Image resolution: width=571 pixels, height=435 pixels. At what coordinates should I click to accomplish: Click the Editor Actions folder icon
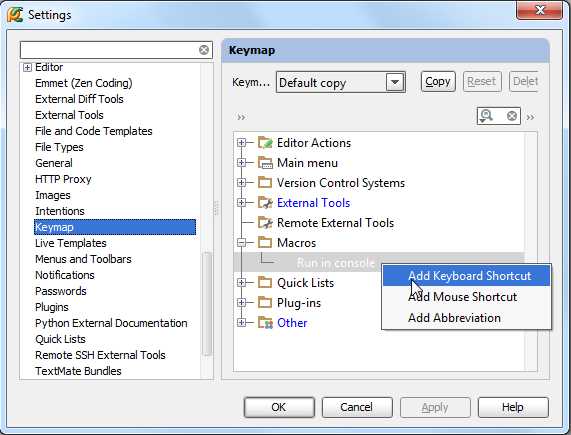tap(265, 143)
